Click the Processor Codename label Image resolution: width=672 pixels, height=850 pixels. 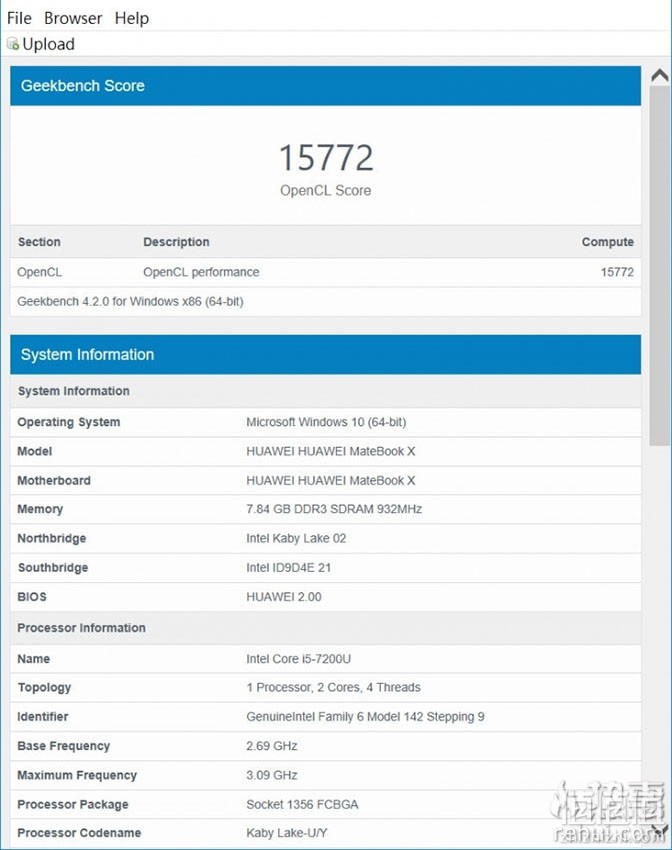pos(79,833)
